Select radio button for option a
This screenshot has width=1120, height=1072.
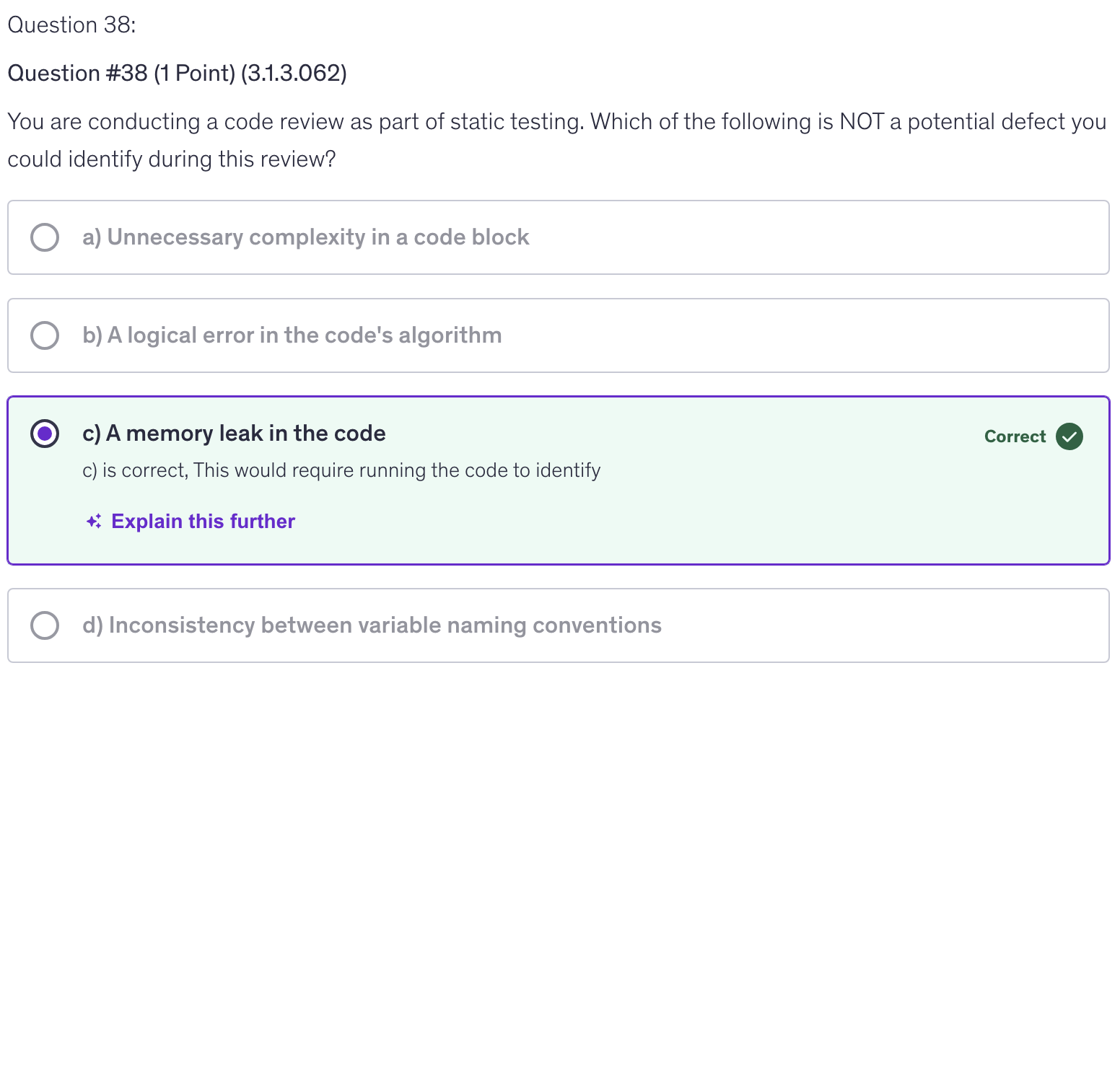[45, 237]
